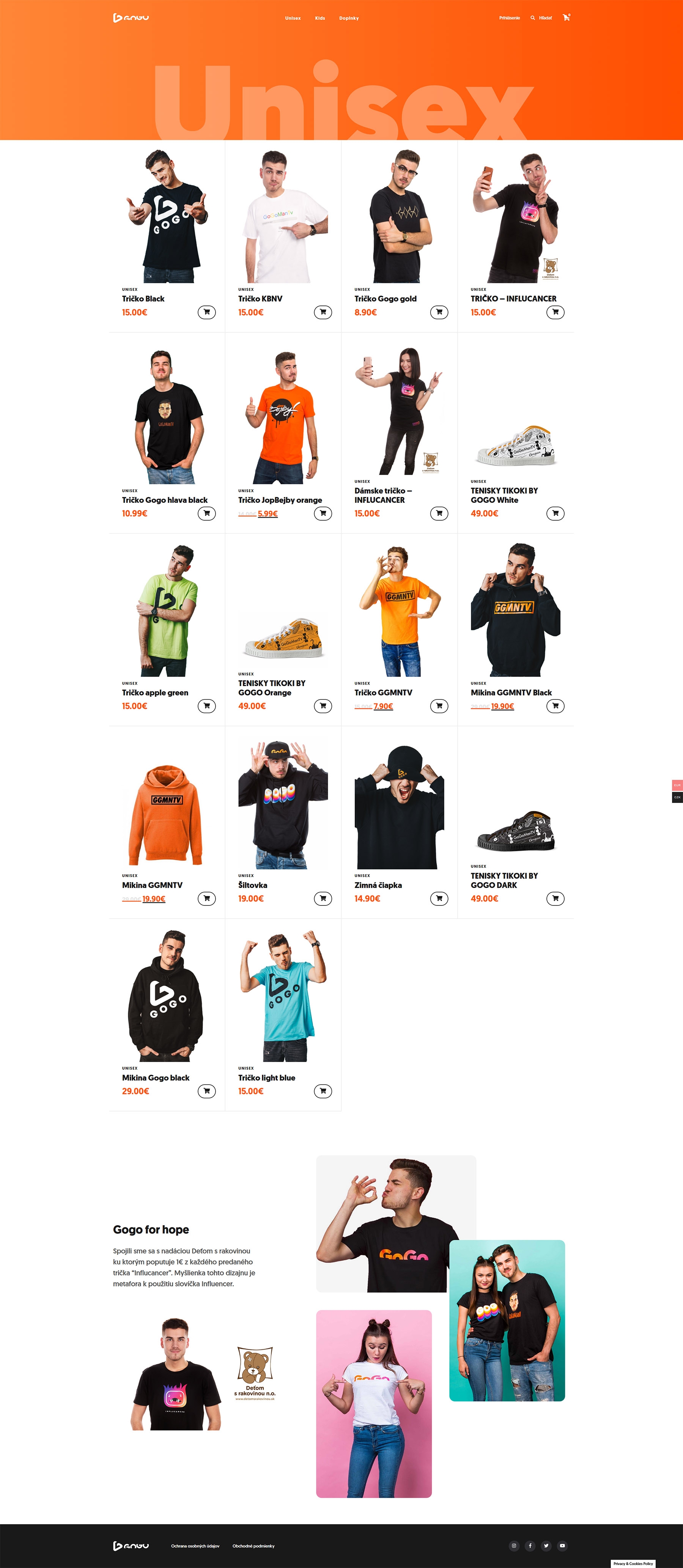683x1568 pixels.
Task: Open Ochrana osobných údajov footer link
Action: (195, 1546)
